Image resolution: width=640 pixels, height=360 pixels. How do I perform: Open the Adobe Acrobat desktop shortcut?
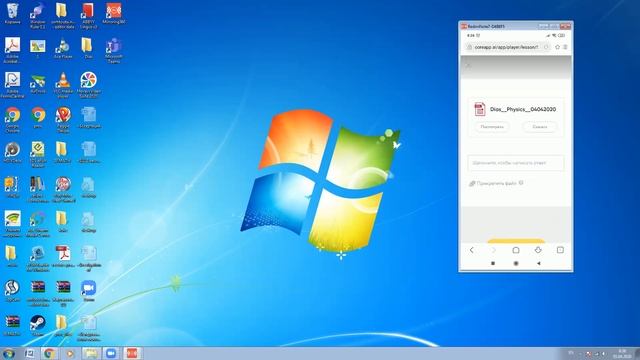[12, 50]
